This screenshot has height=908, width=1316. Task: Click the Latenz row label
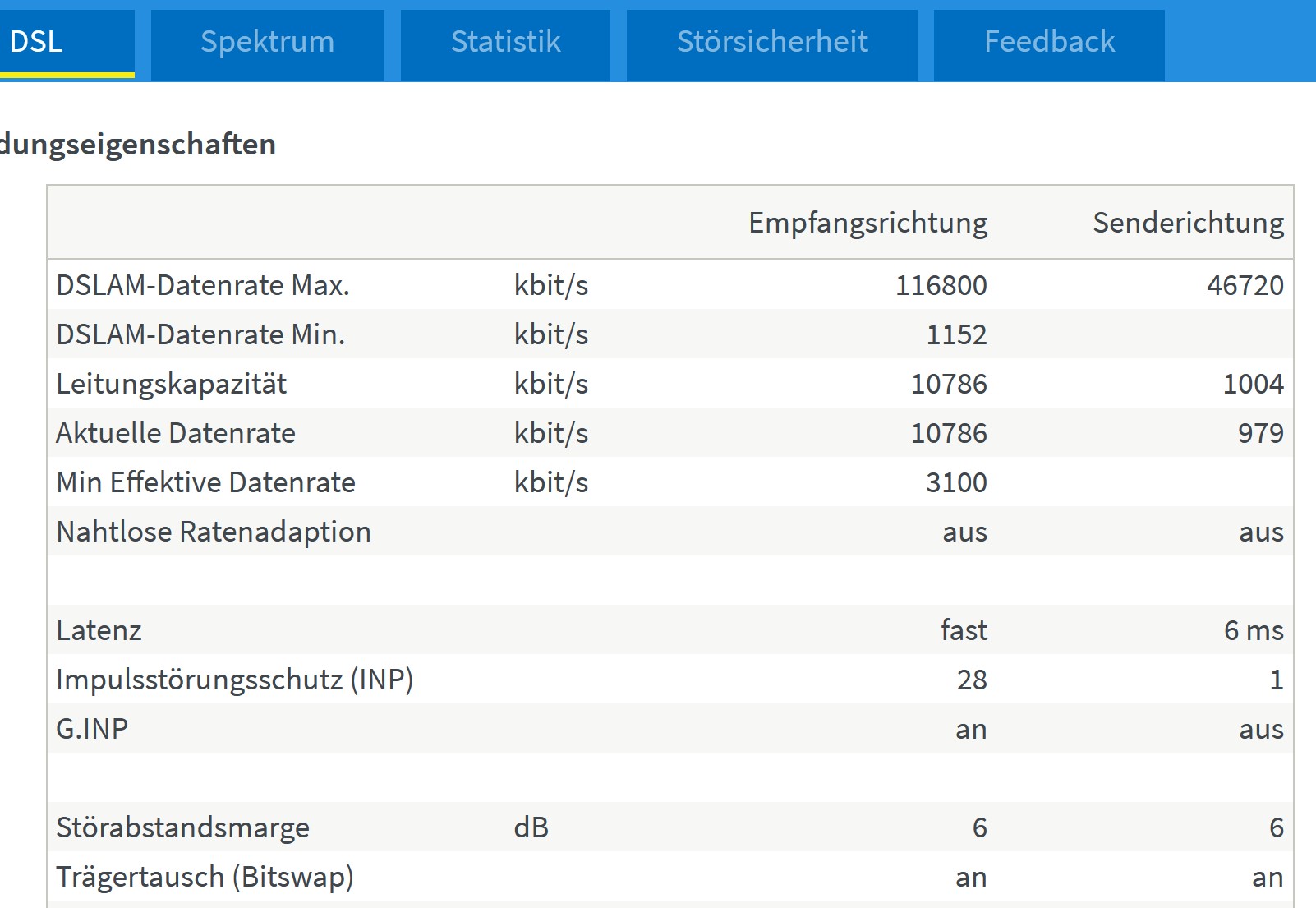point(99,630)
